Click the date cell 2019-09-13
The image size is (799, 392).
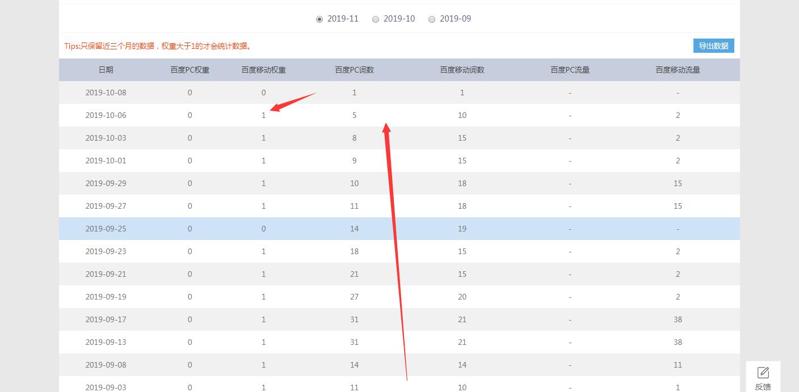click(106, 342)
